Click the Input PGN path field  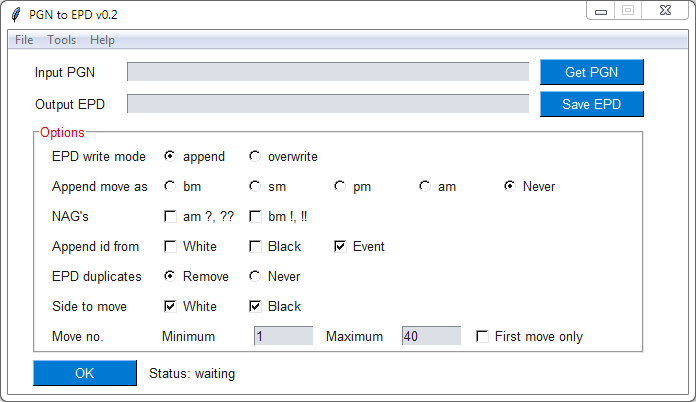click(x=327, y=72)
